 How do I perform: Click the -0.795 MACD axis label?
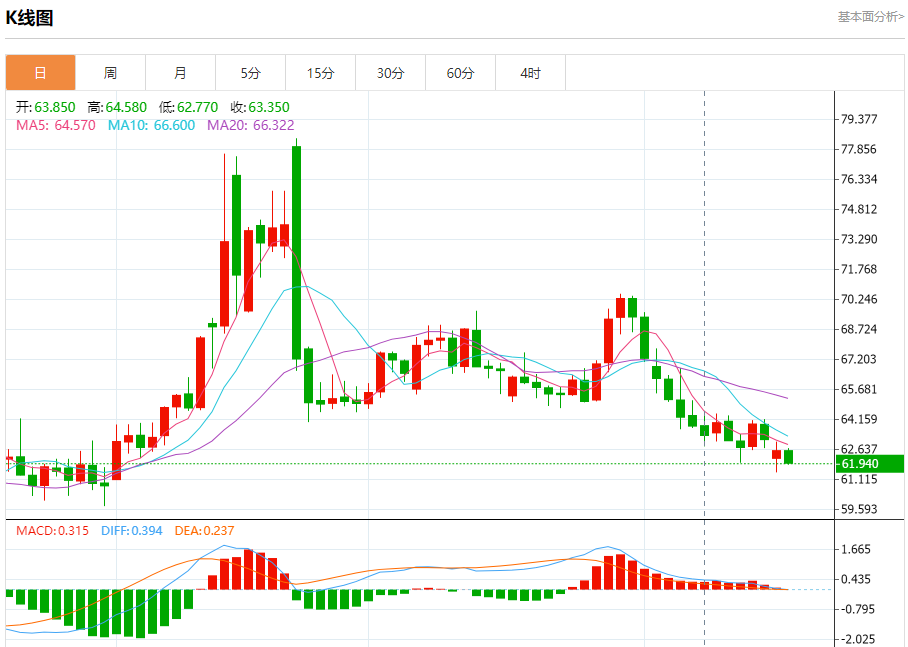858,609
